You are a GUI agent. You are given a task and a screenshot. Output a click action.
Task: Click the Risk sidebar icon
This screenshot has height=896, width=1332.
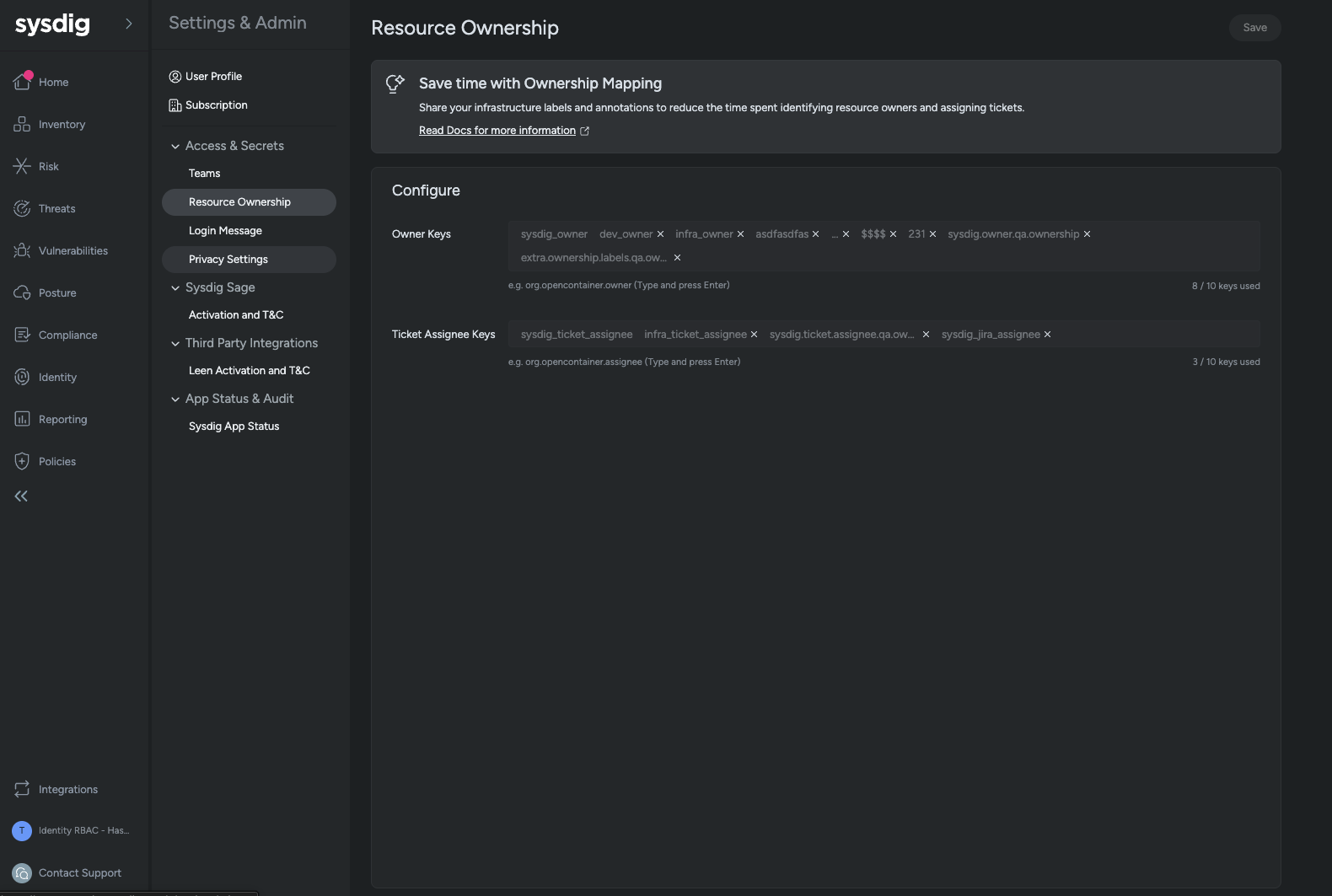click(x=22, y=166)
